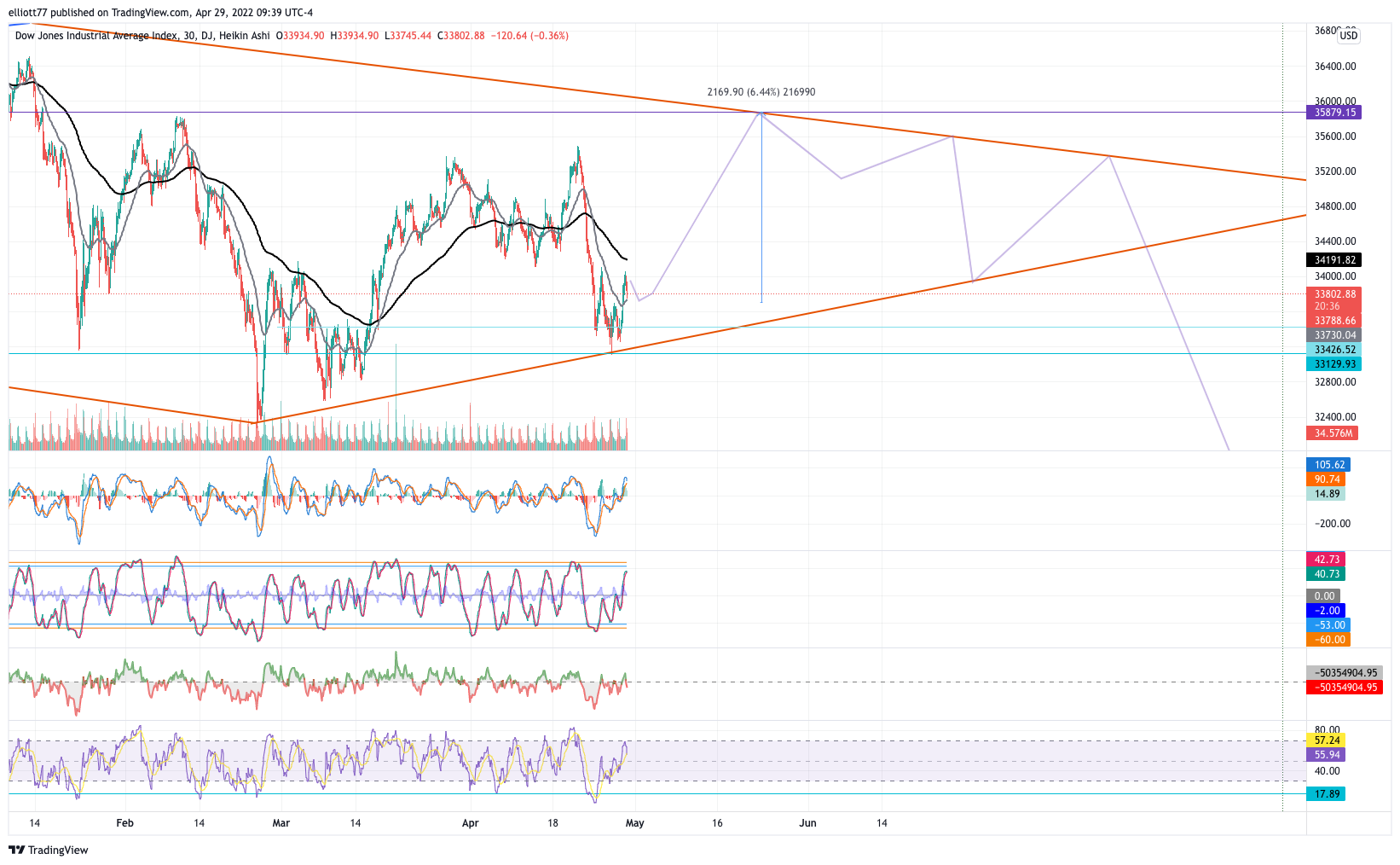The image size is (1400, 865).
Task: Click the Mar date on time axis
Action: coord(281,823)
